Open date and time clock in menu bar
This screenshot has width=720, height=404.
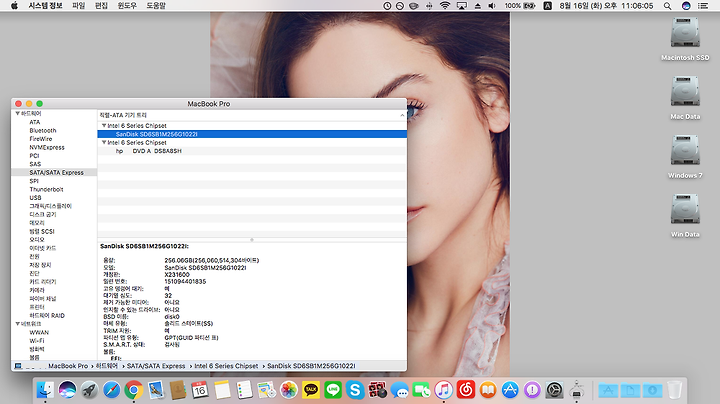click(x=606, y=6)
